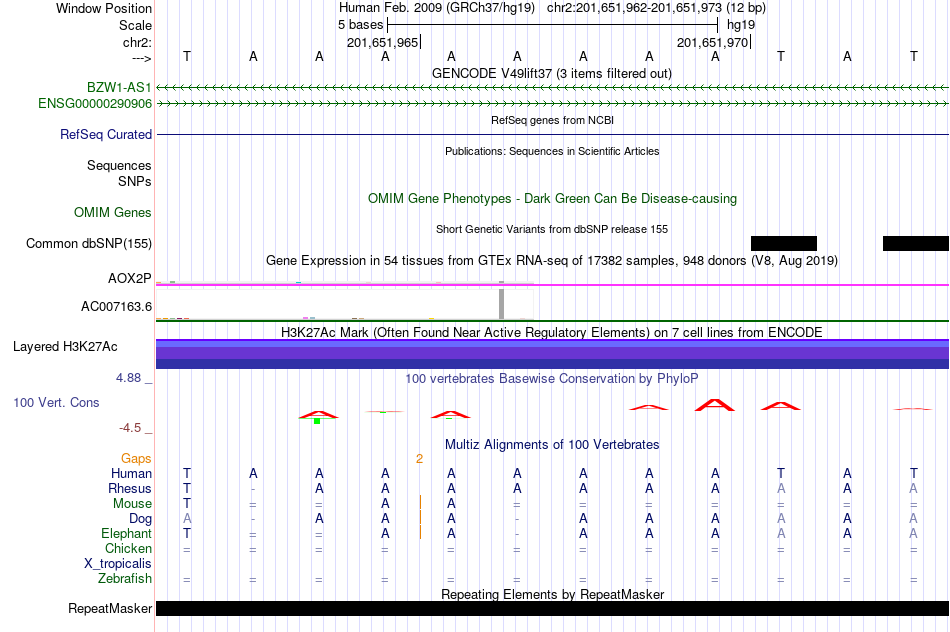Click 100 vertebrates Basewise Conservation by PhyloP title
Screen dimensions: 950x632
(552, 379)
